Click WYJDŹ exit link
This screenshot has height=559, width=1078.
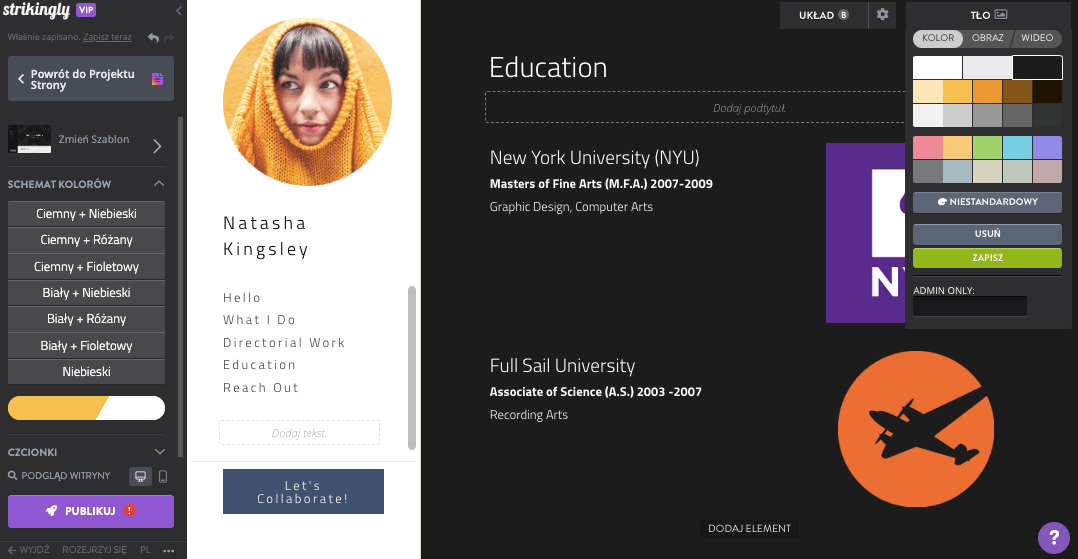pyautogui.click(x=29, y=550)
